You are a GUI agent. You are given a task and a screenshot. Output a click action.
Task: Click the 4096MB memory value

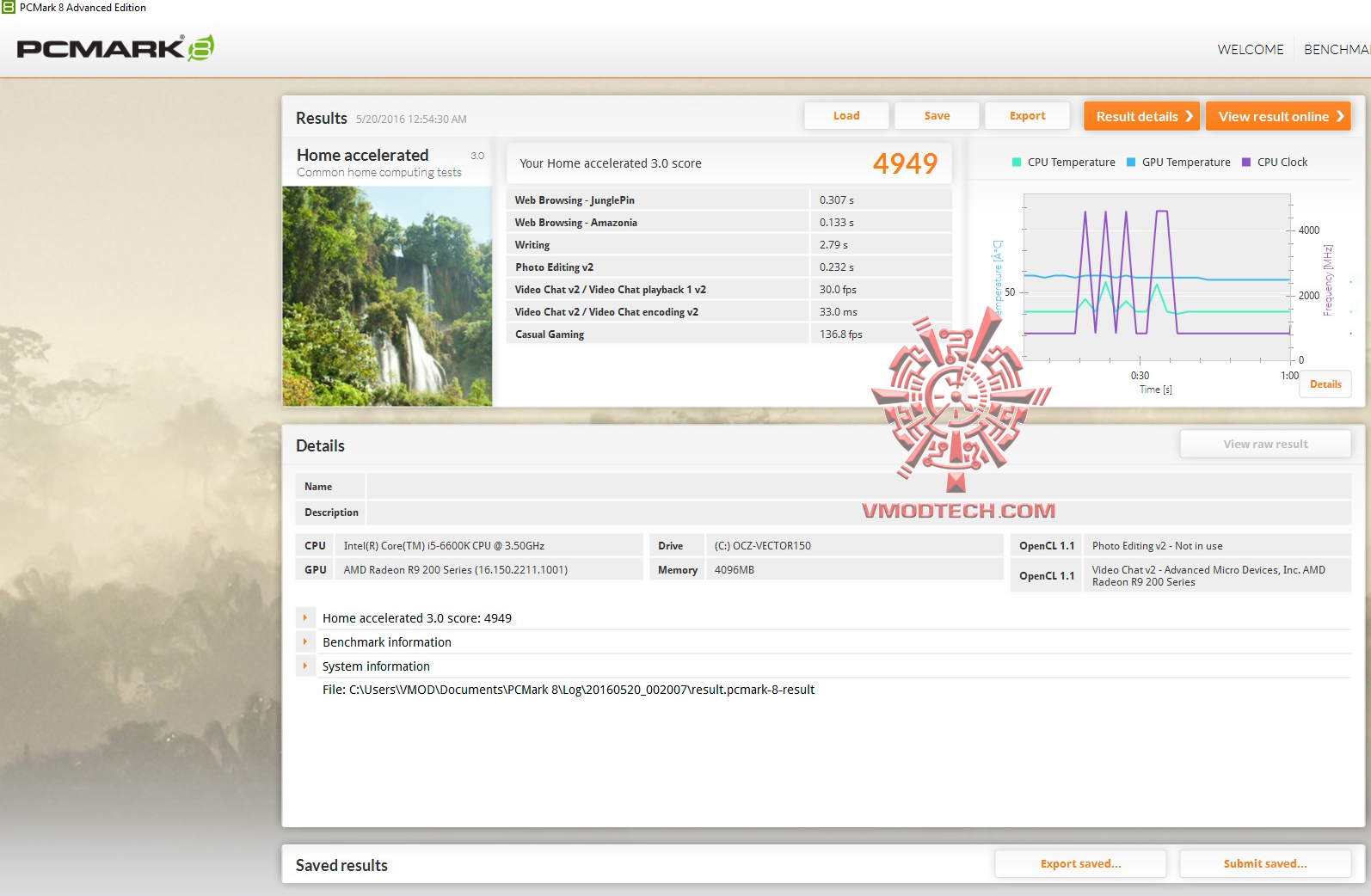tap(734, 570)
